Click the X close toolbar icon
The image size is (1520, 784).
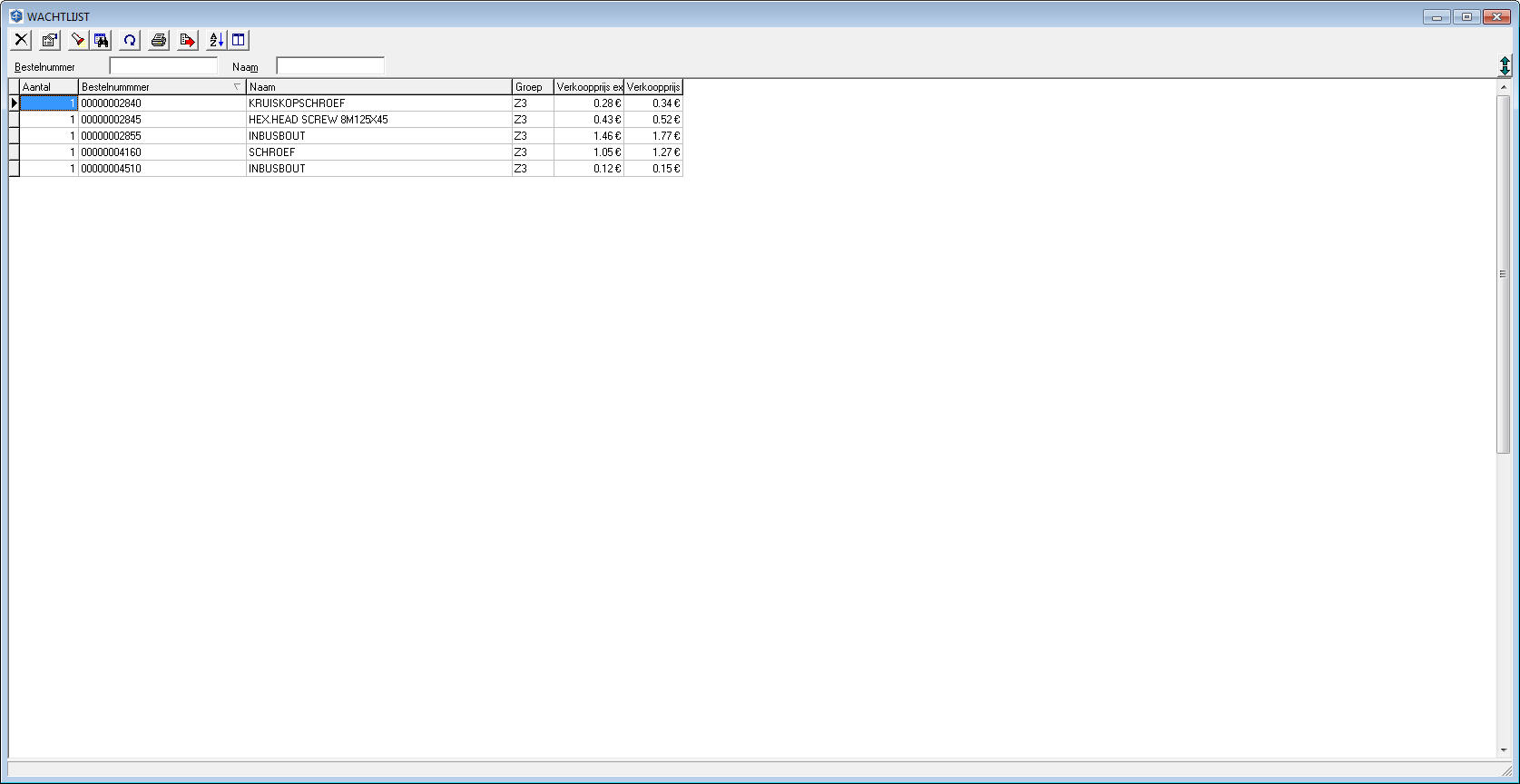(x=21, y=40)
